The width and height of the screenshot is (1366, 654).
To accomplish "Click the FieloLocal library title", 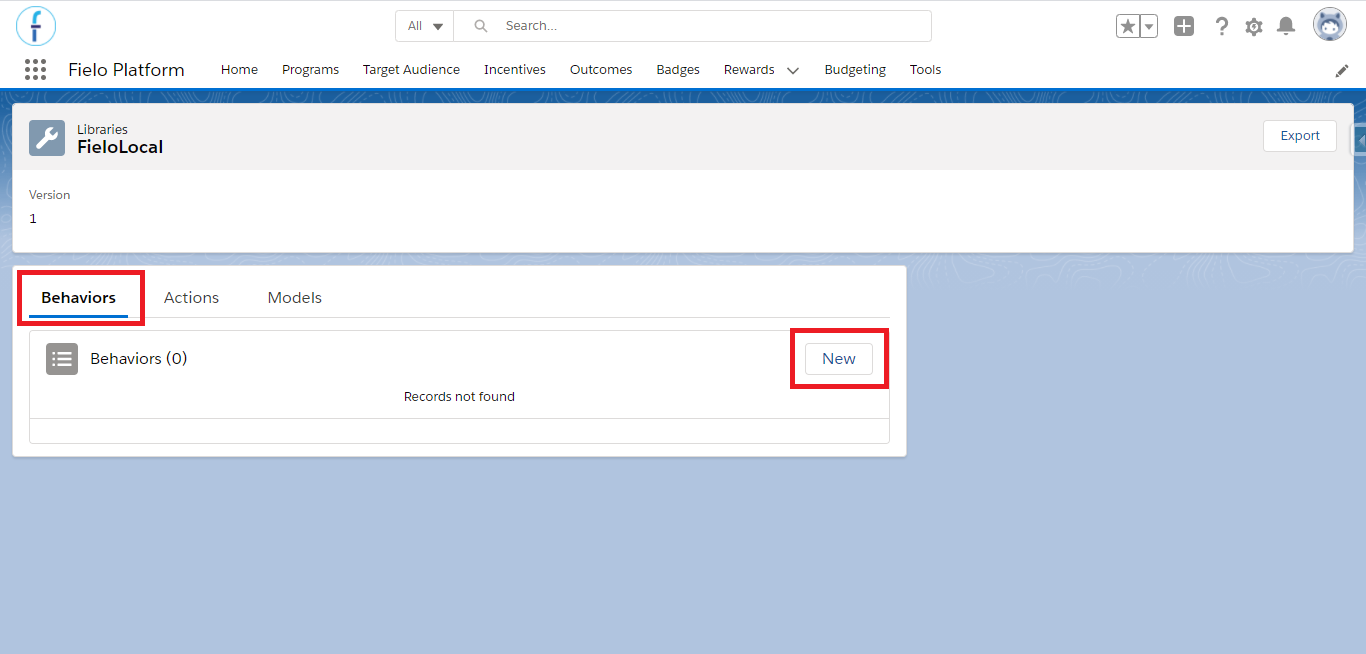I will pos(120,147).
